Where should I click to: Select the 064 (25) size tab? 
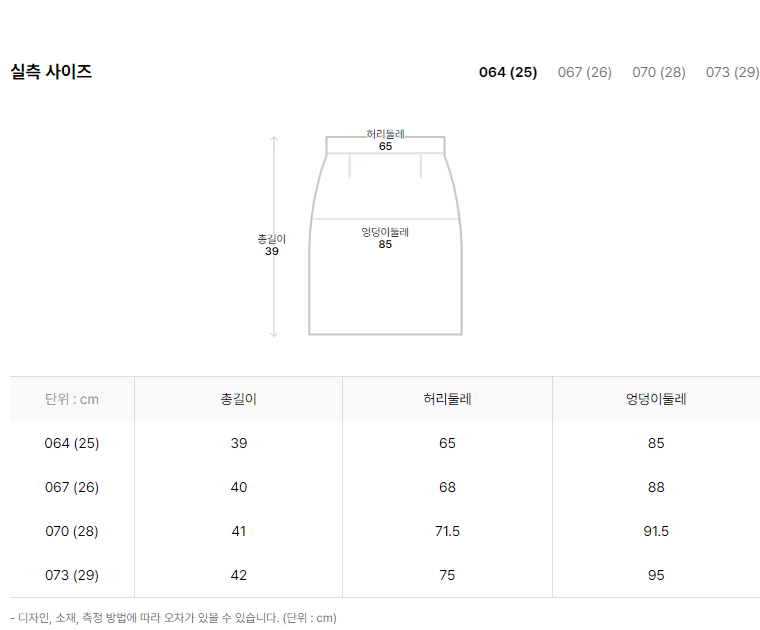(x=508, y=72)
